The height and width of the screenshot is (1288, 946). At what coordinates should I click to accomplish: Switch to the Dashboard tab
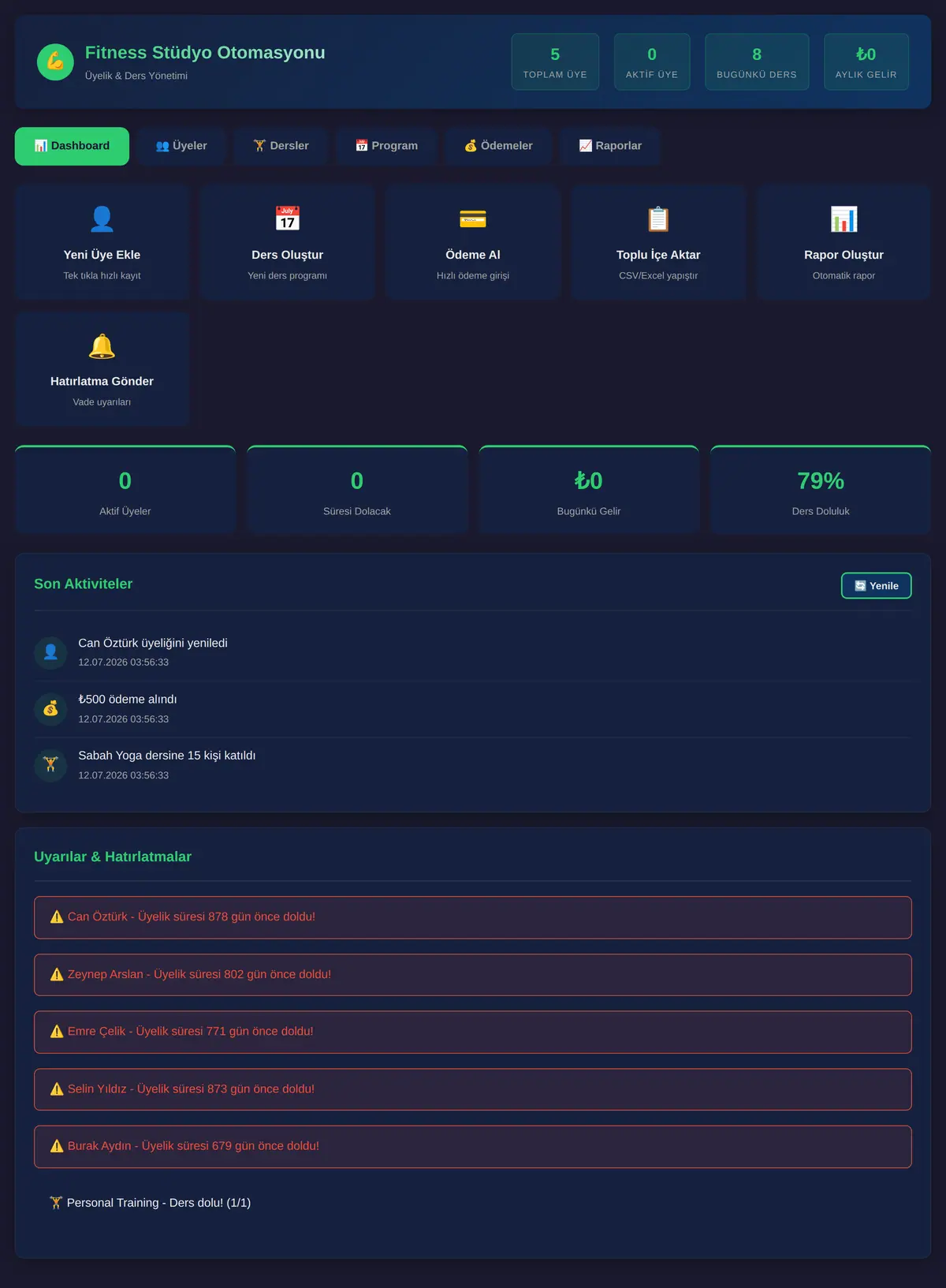click(x=72, y=146)
